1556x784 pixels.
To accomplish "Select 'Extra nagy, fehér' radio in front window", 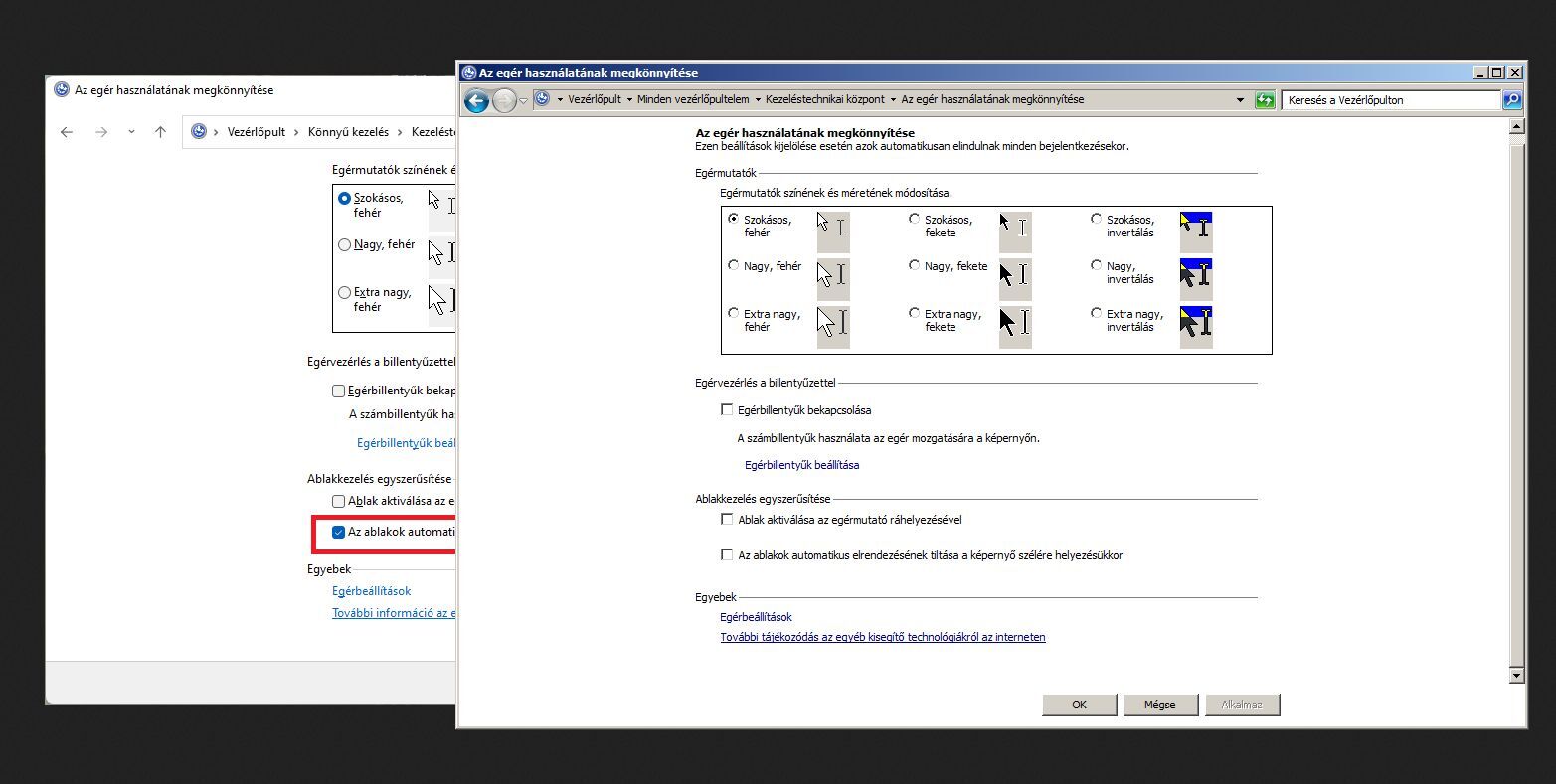I will (734, 313).
